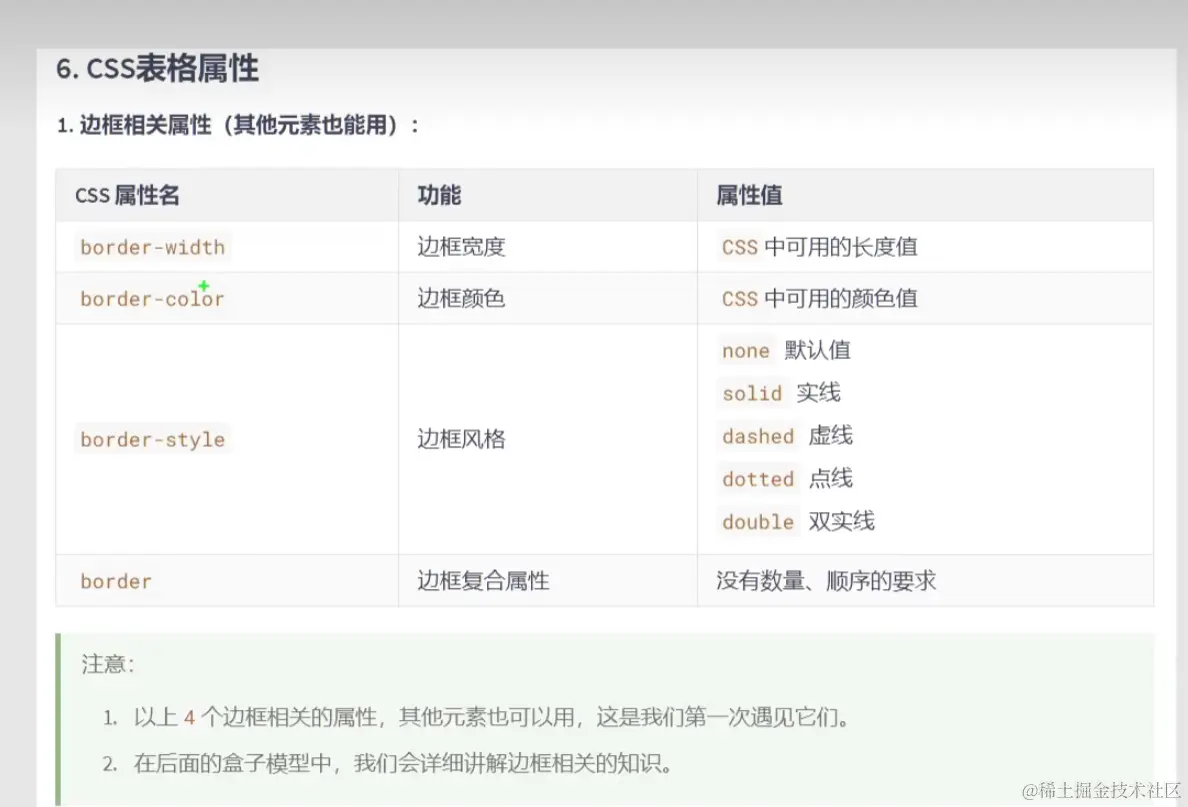The image size is (1188, 807).
Task: Click 'CSS 中可用的长度值' cell
Action: click(x=819, y=247)
